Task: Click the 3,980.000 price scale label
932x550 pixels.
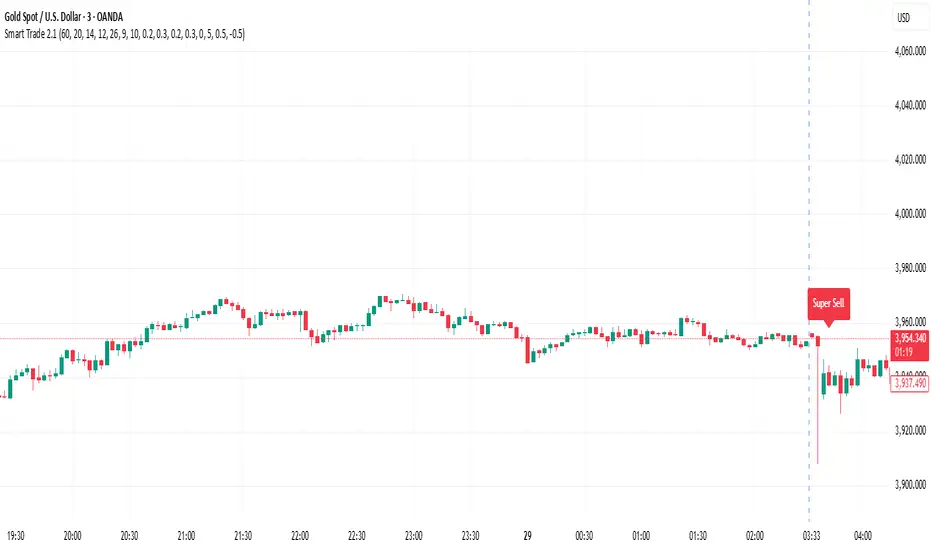Action: [910, 268]
